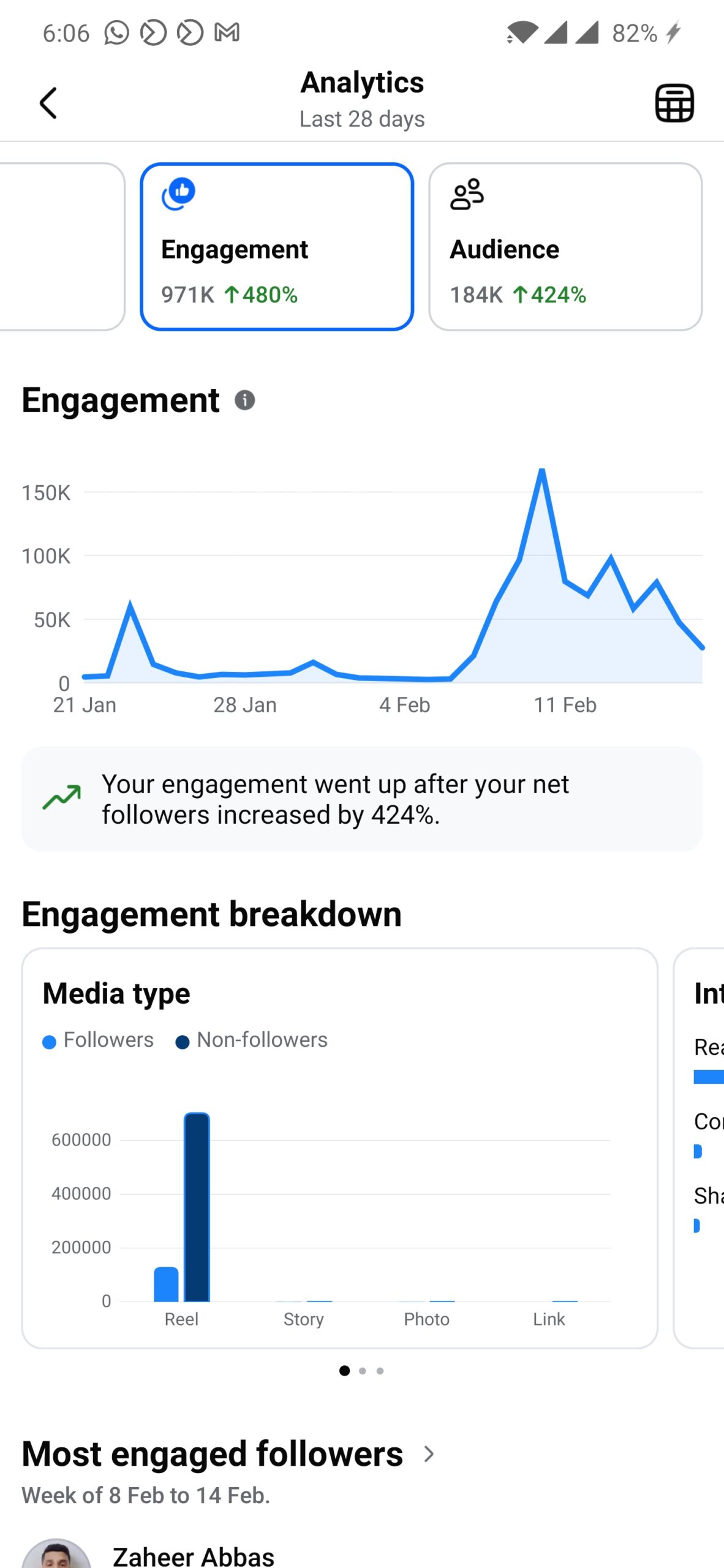Toggle the Followers legend item
Screen dimensions: 724x1568
[x=99, y=1040]
